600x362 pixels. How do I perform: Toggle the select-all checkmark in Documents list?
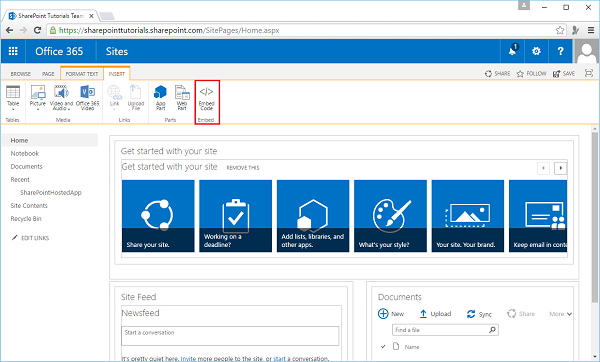[383, 347]
